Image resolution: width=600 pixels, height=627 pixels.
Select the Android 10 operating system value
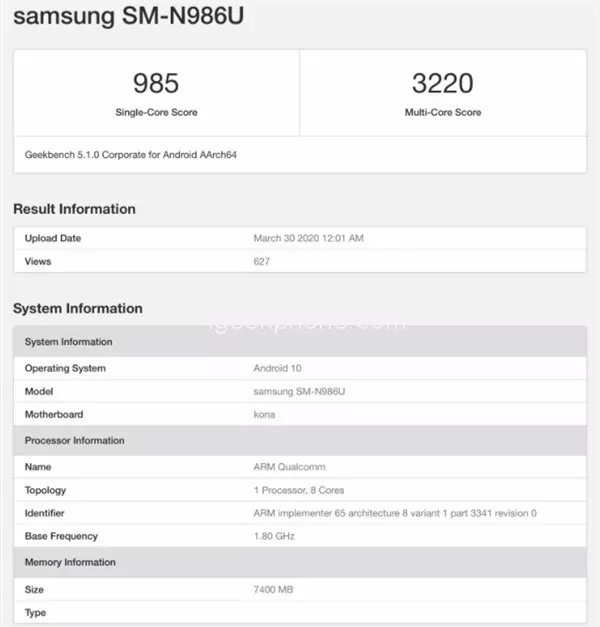coord(277,368)
